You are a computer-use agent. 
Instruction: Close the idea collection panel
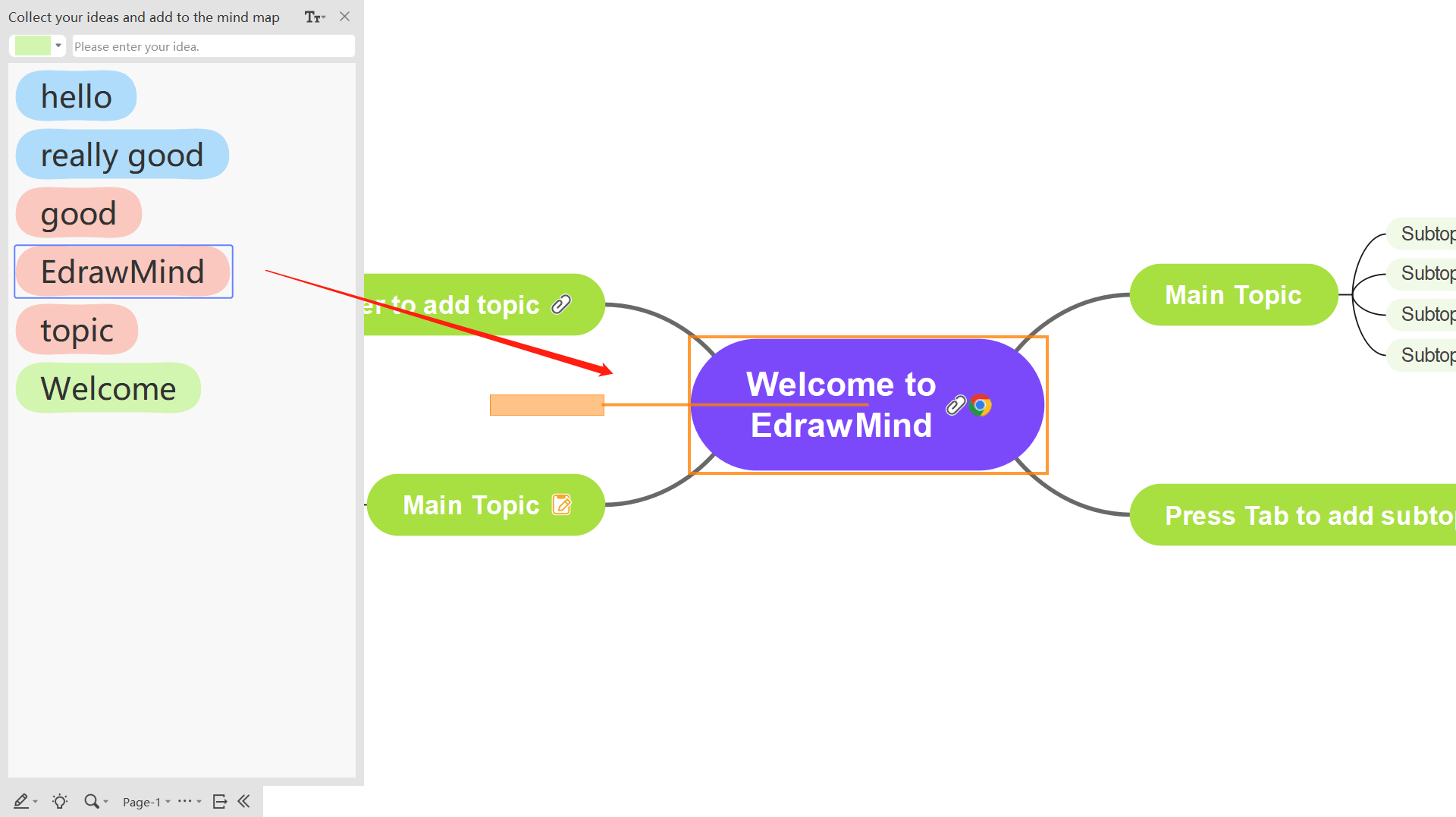coord(345,16)
